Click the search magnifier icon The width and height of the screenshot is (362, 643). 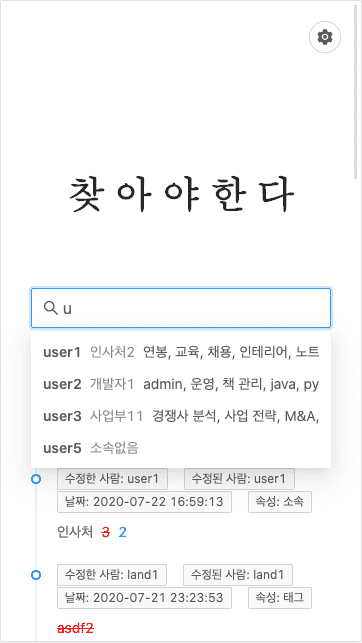(x=50, y=308)
